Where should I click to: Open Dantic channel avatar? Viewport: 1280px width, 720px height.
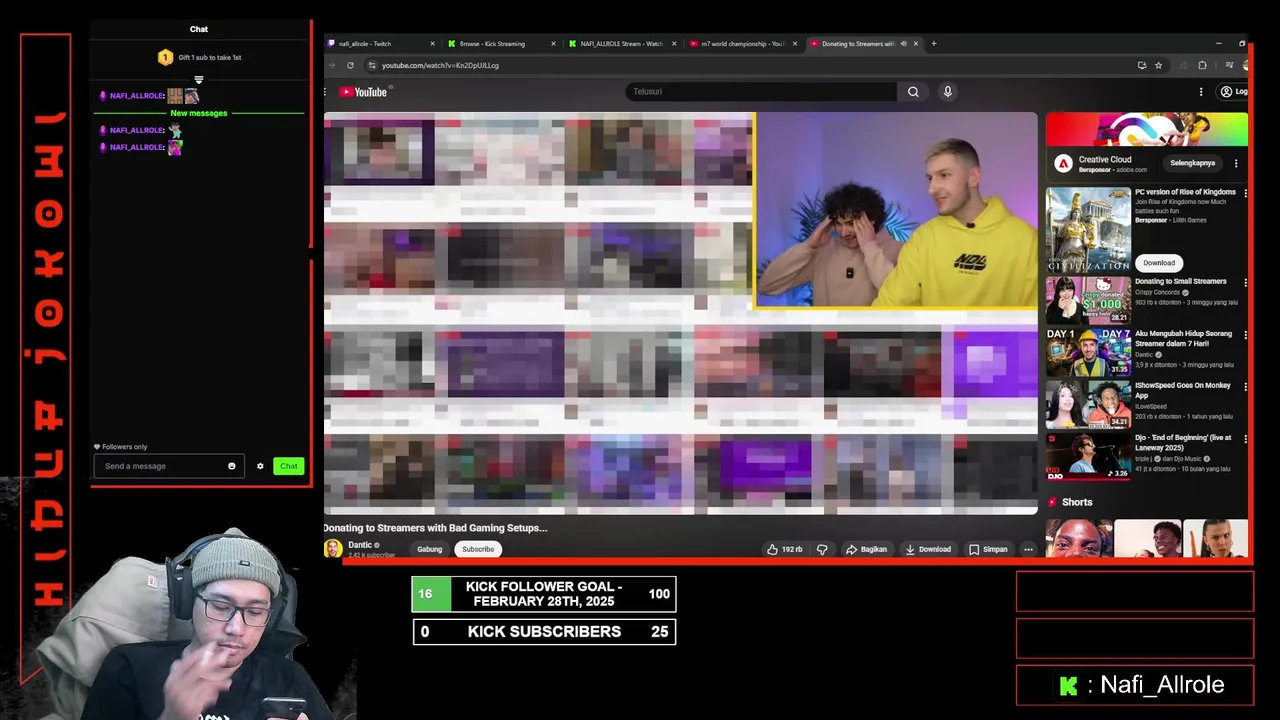click(x=333, y=548)
